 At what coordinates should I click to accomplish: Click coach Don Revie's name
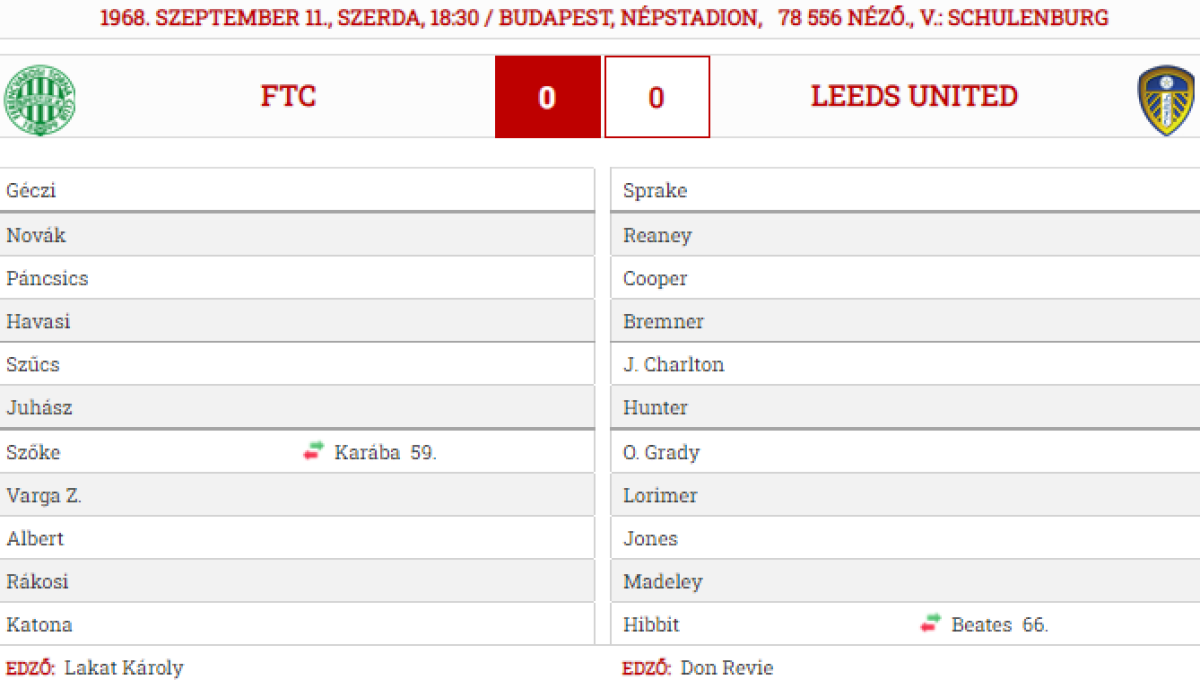tap(727, 668)
